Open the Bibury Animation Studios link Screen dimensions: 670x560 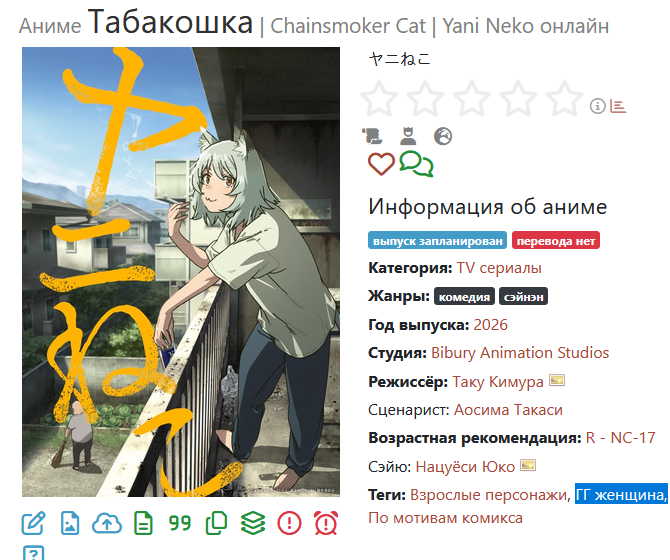[x=520, y=353]
